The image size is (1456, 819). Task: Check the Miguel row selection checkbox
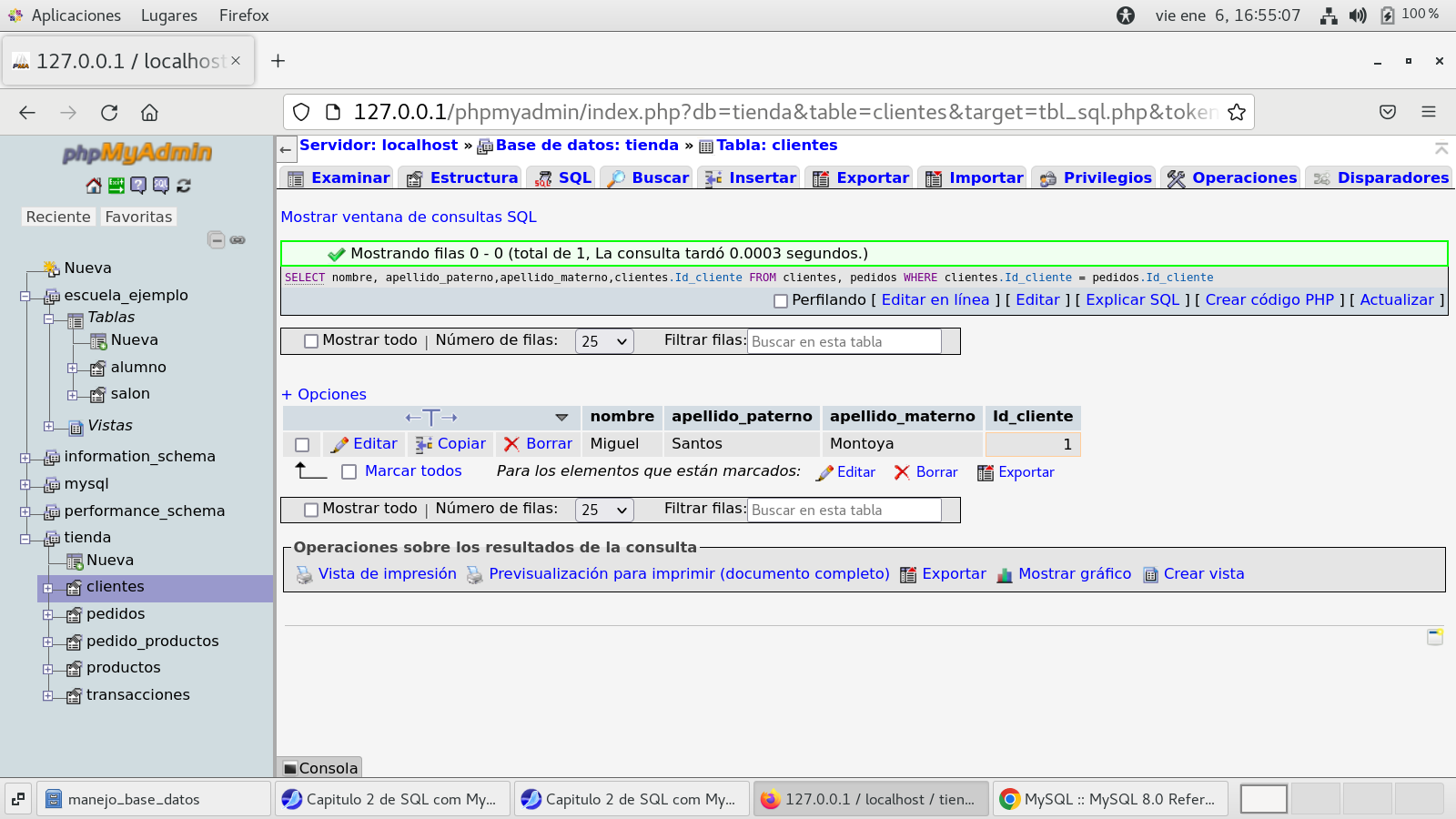pyautogui.click(x=302, y=445)
